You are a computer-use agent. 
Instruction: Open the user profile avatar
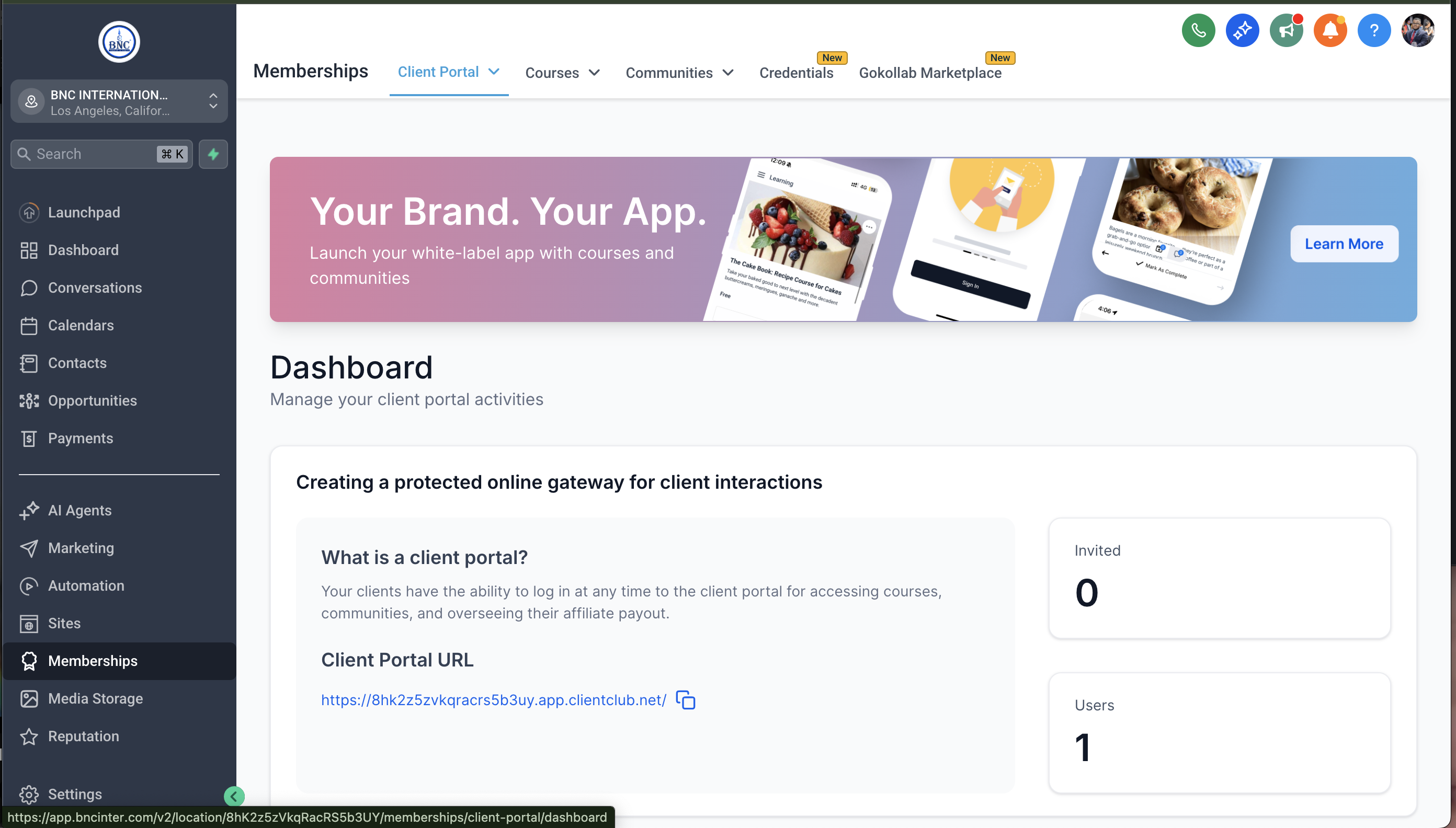[x=1418, y=30]
